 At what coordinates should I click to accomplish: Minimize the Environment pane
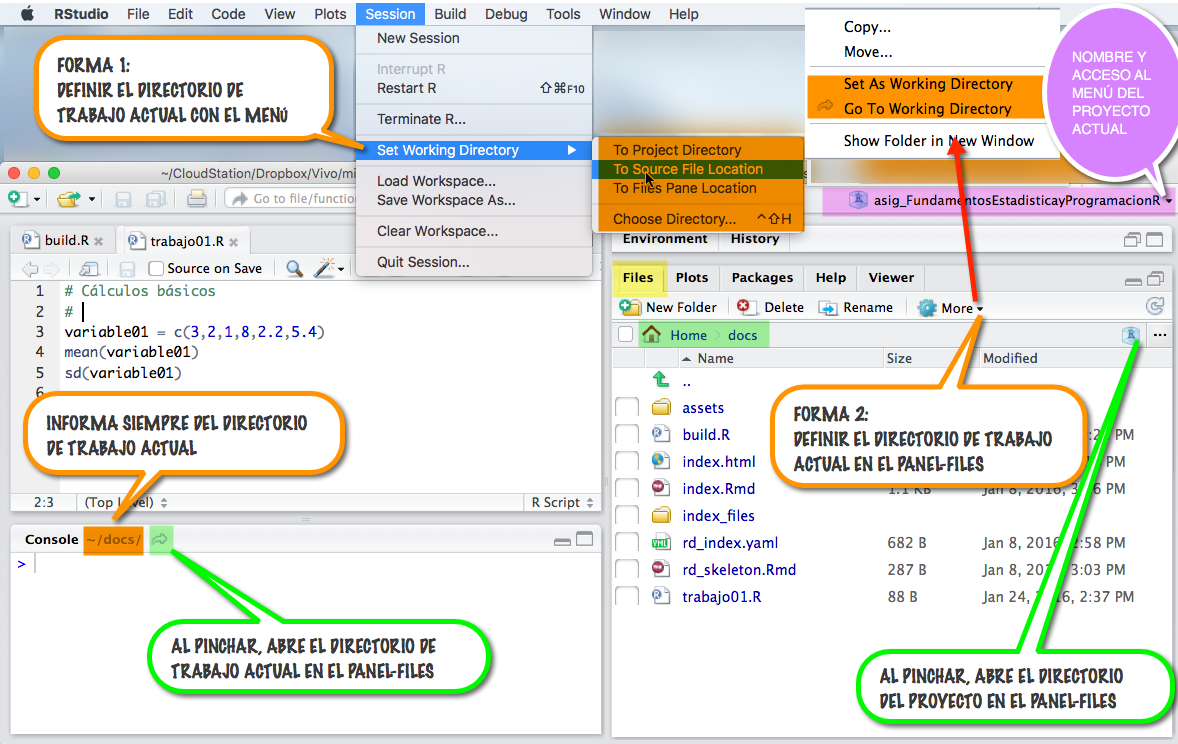coord(1132,240)
